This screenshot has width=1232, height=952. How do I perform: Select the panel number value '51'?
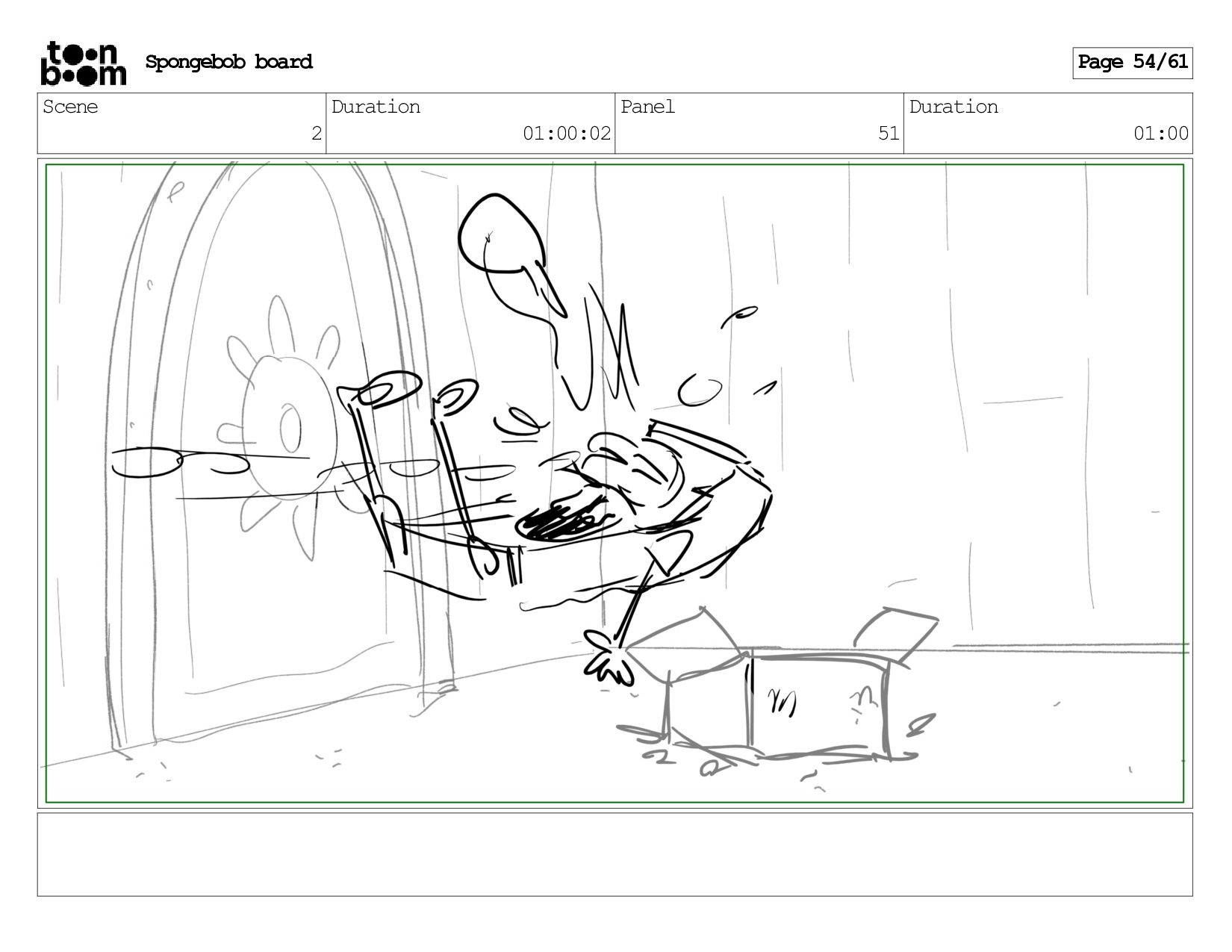coord(889,134)
